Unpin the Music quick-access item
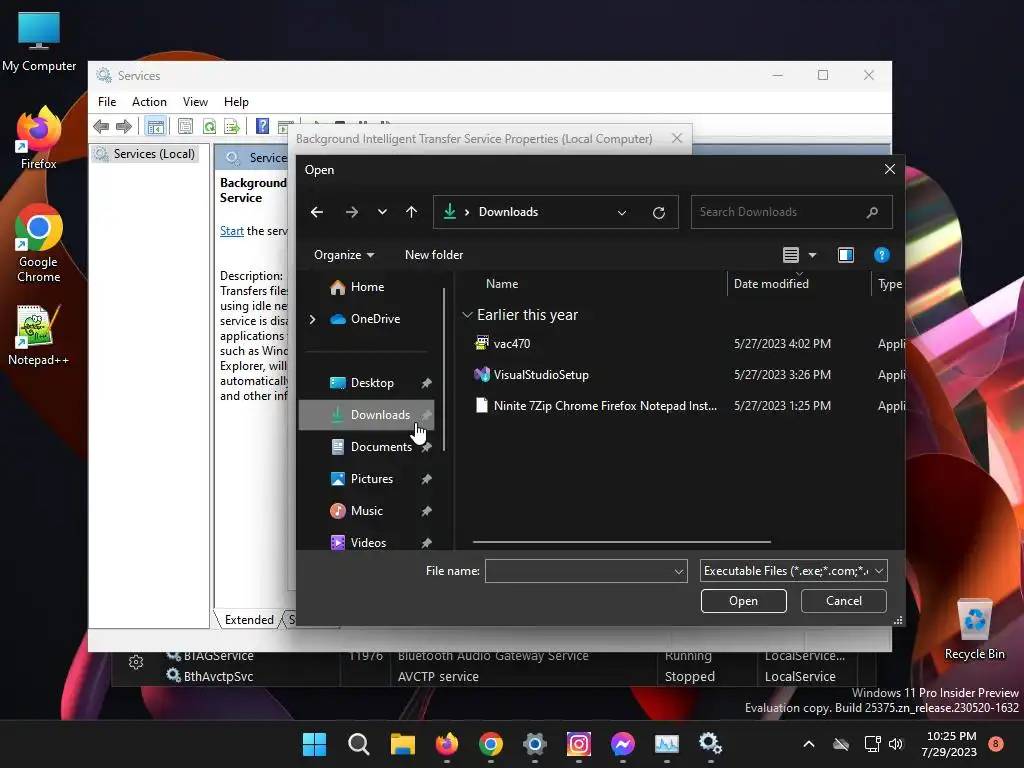Viewport: 1024px width, 768px height. (426, 511)
